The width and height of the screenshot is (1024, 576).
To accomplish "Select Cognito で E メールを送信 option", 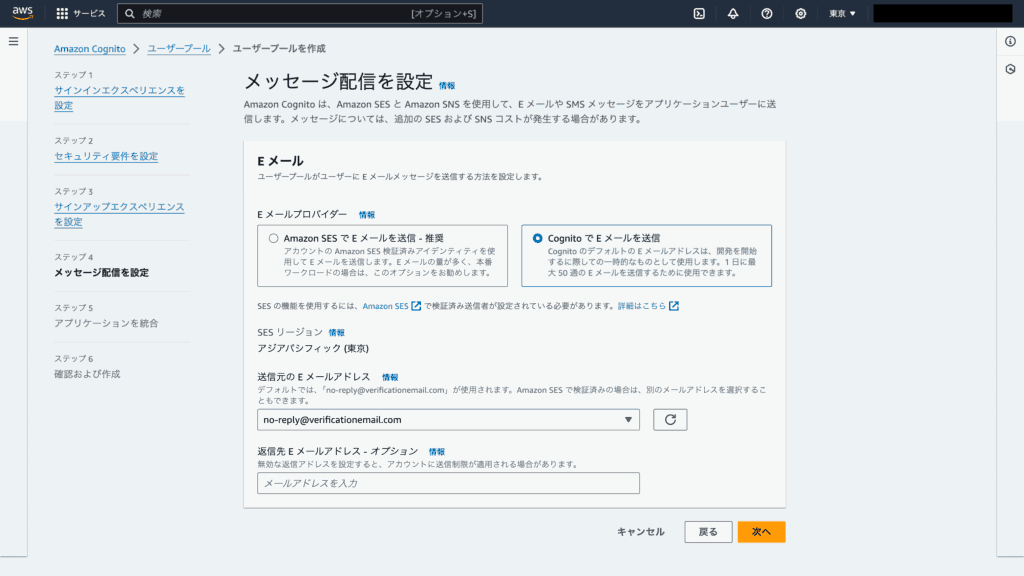I will point(538,239).
